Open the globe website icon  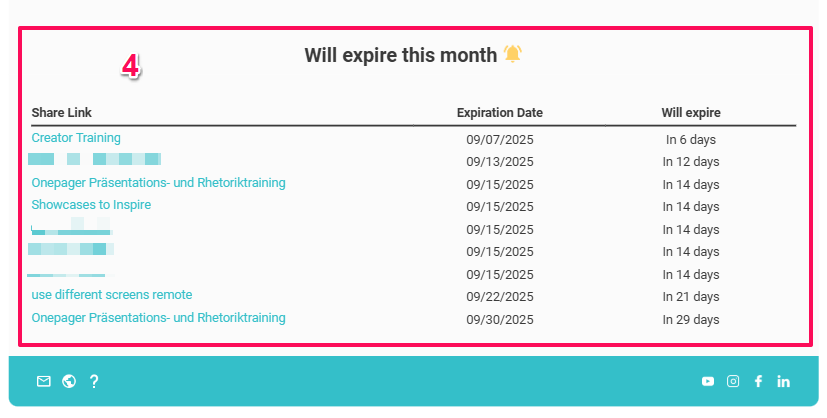pyautogui.click(x=69, y=381)
